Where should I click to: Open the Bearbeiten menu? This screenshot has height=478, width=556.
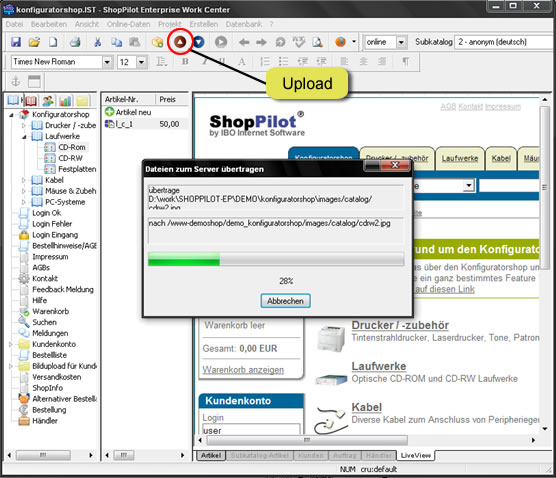pyautogui.click(x=49, y=24)
